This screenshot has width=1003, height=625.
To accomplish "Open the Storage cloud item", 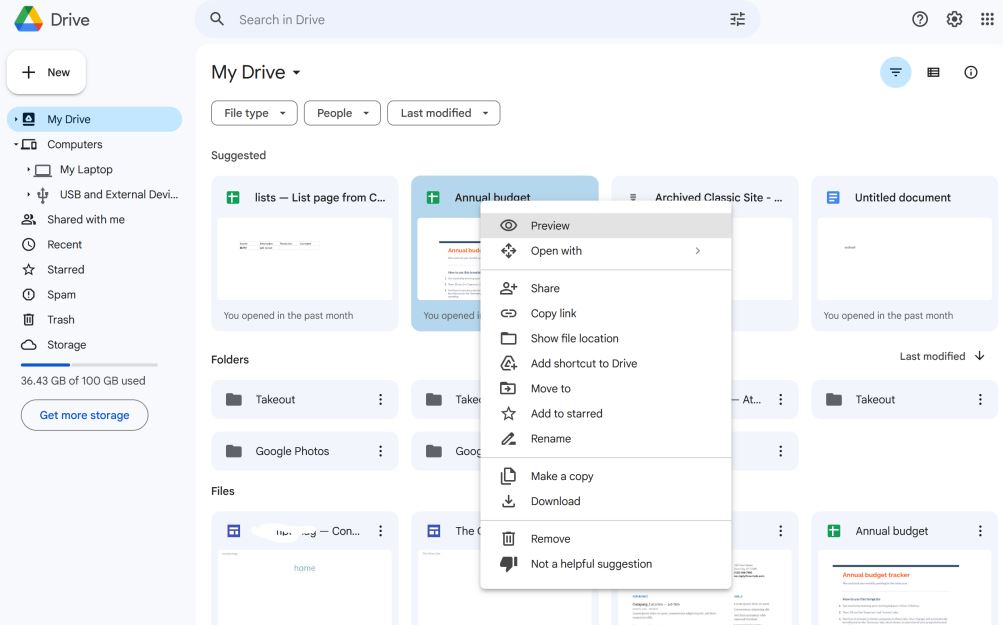I will 66,344.
